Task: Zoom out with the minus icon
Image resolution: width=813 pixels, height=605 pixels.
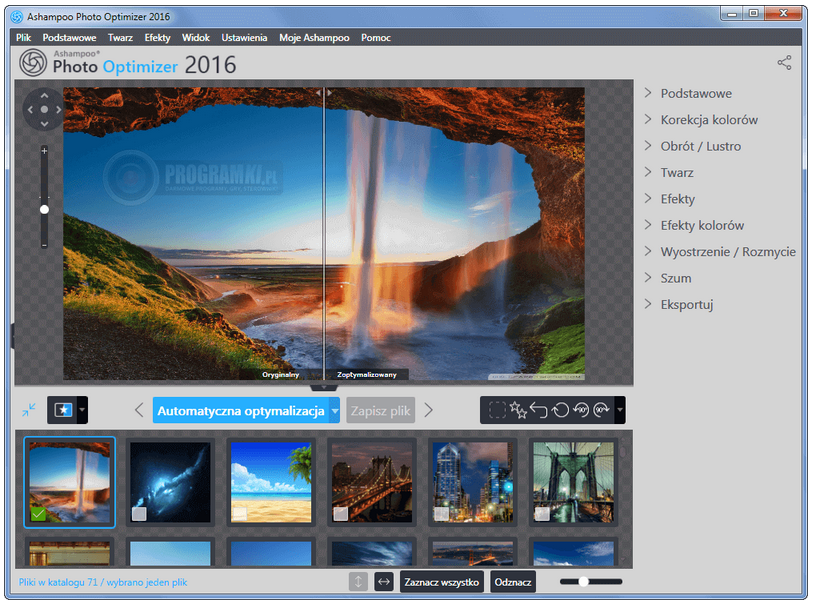Action: click(x=45, y=245)
